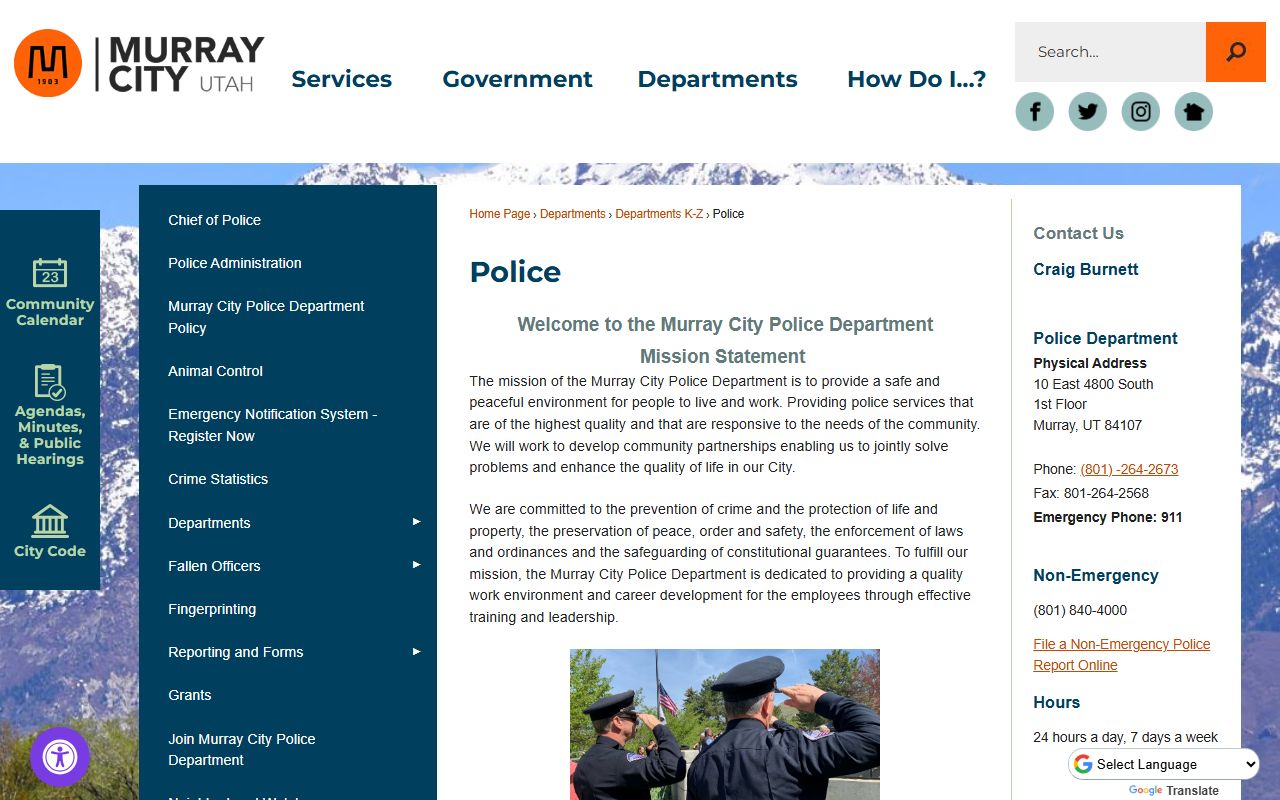
Task: Expand the Fallen Officers submenu arrow
Action: coord(417,565)
